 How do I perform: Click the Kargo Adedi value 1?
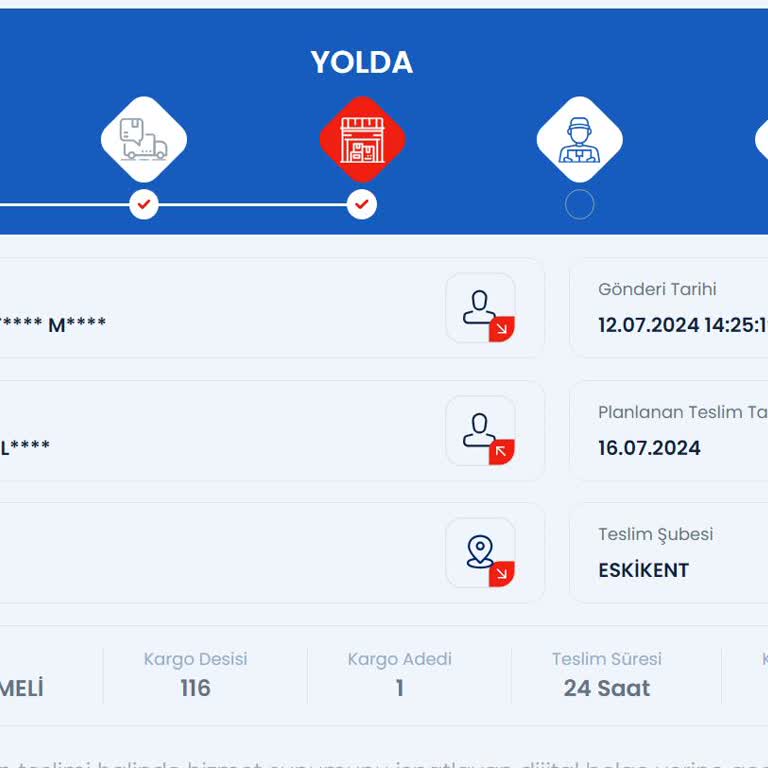pos(400,688)
